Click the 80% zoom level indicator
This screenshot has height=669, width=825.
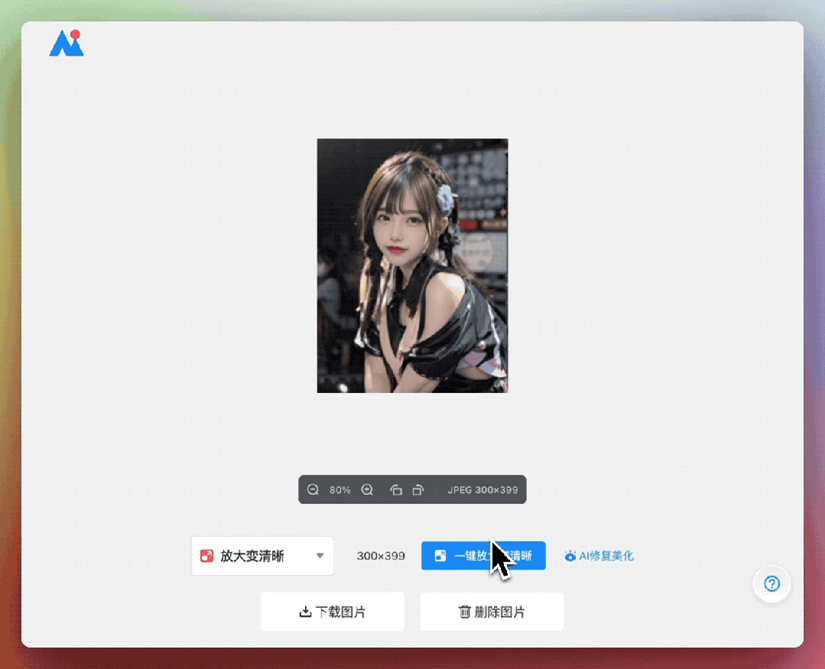coord(340,490)
